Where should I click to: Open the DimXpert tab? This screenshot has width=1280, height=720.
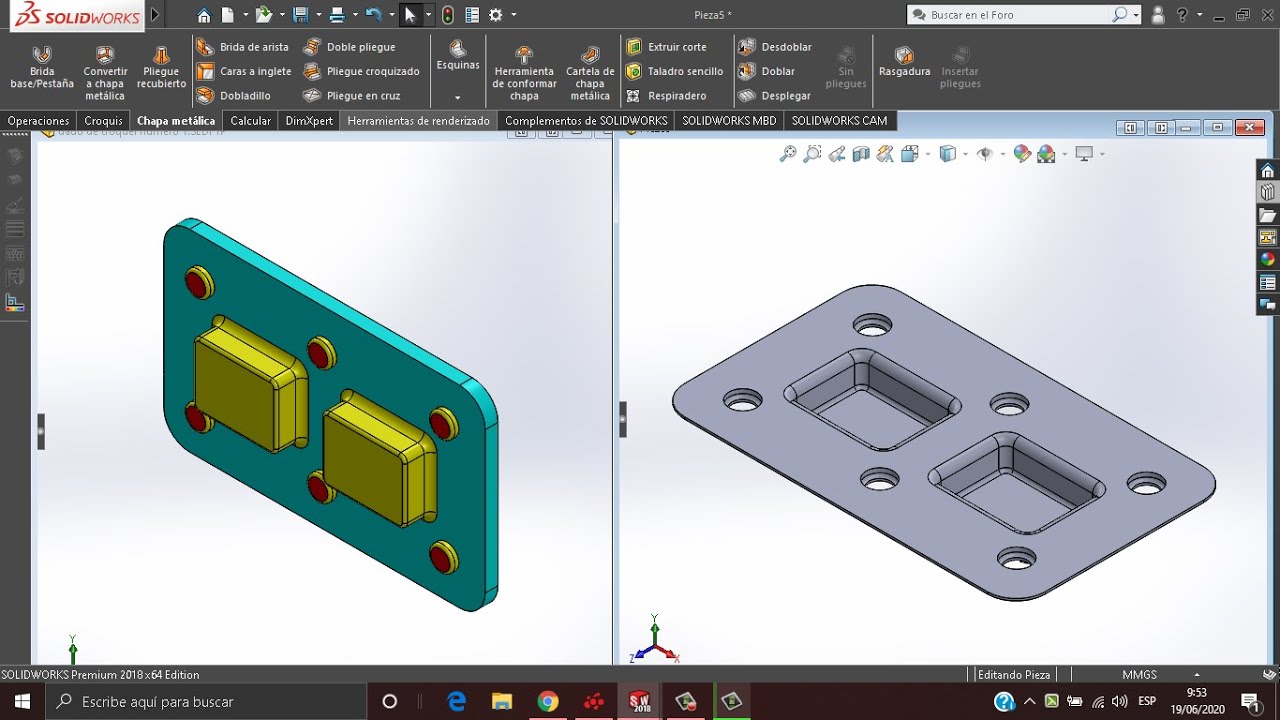pyautogui.click(x=309, y=121)
